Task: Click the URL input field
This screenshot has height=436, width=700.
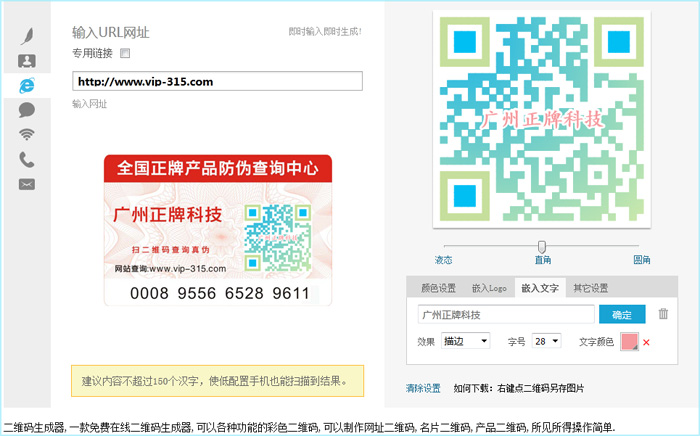Action: 217,82
